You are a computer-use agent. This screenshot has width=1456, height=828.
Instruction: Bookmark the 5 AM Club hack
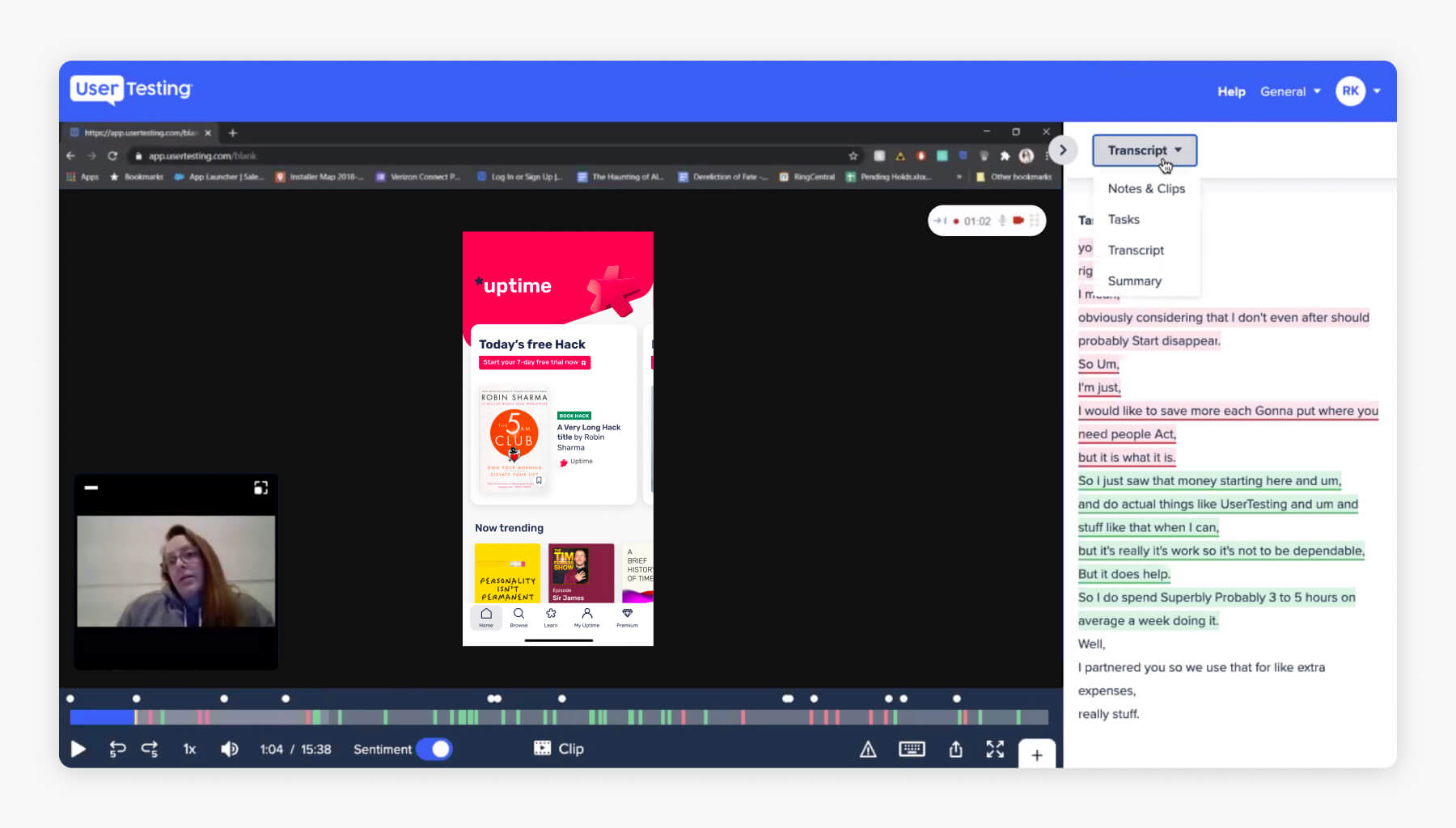(x=539, y=480)
